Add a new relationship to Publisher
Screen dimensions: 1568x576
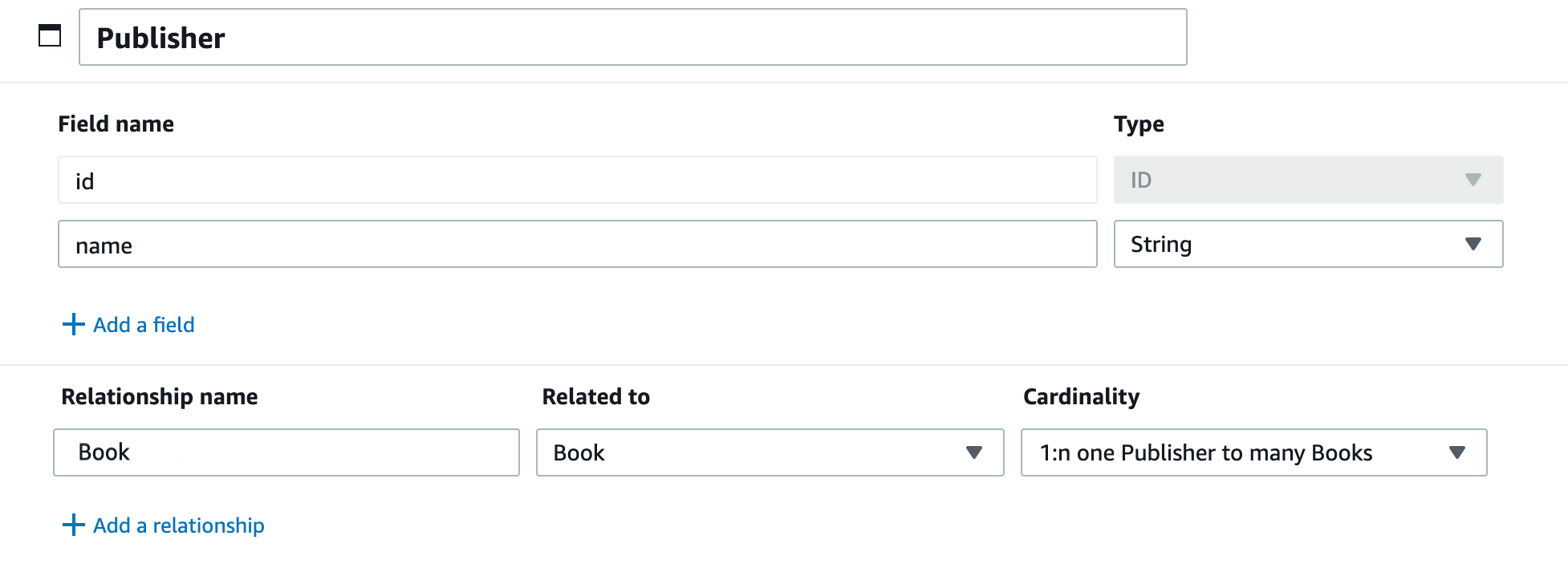(x=163, y=525)
